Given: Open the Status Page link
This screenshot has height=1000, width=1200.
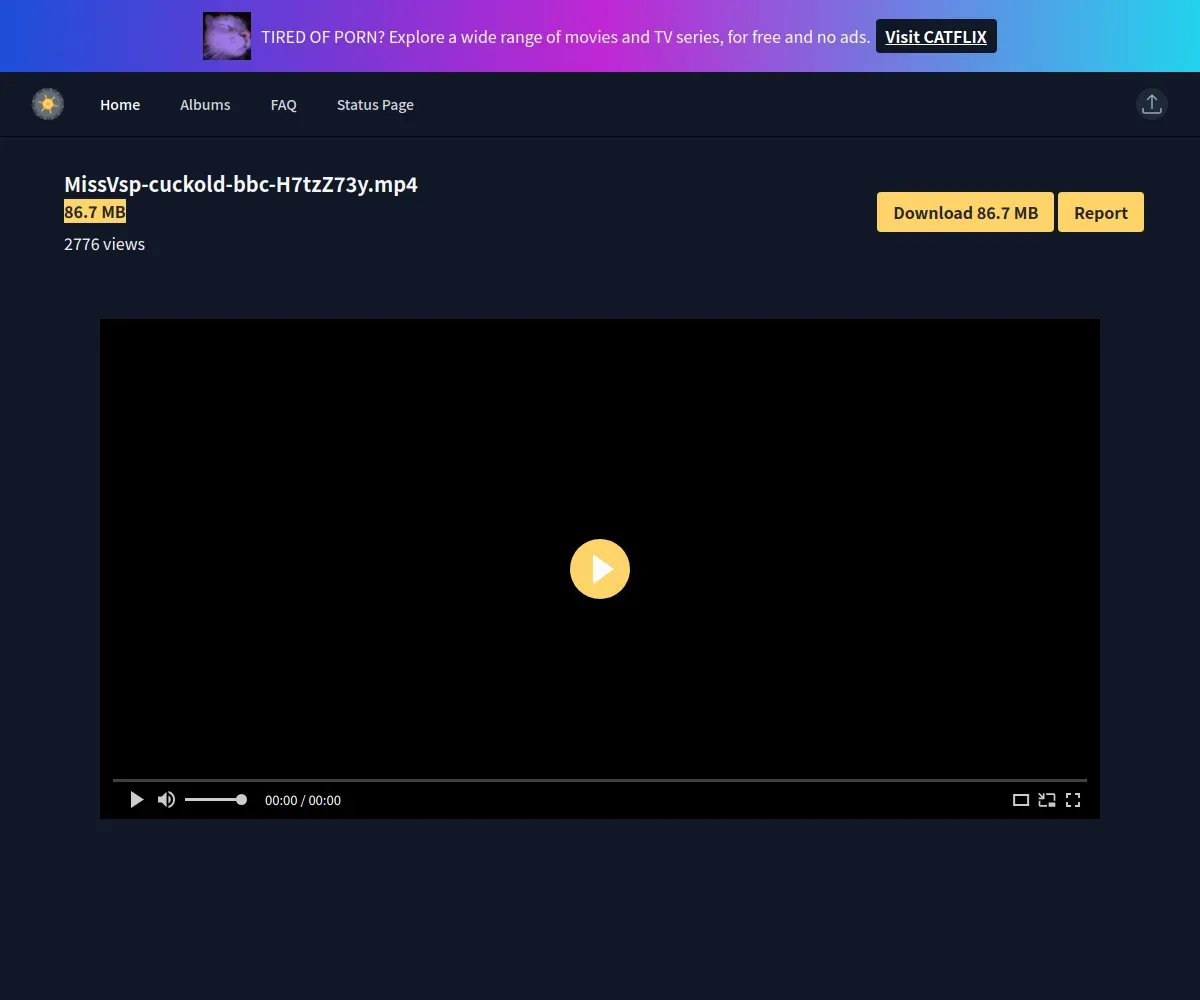Looking at the screenshot, I should [375, 105].
